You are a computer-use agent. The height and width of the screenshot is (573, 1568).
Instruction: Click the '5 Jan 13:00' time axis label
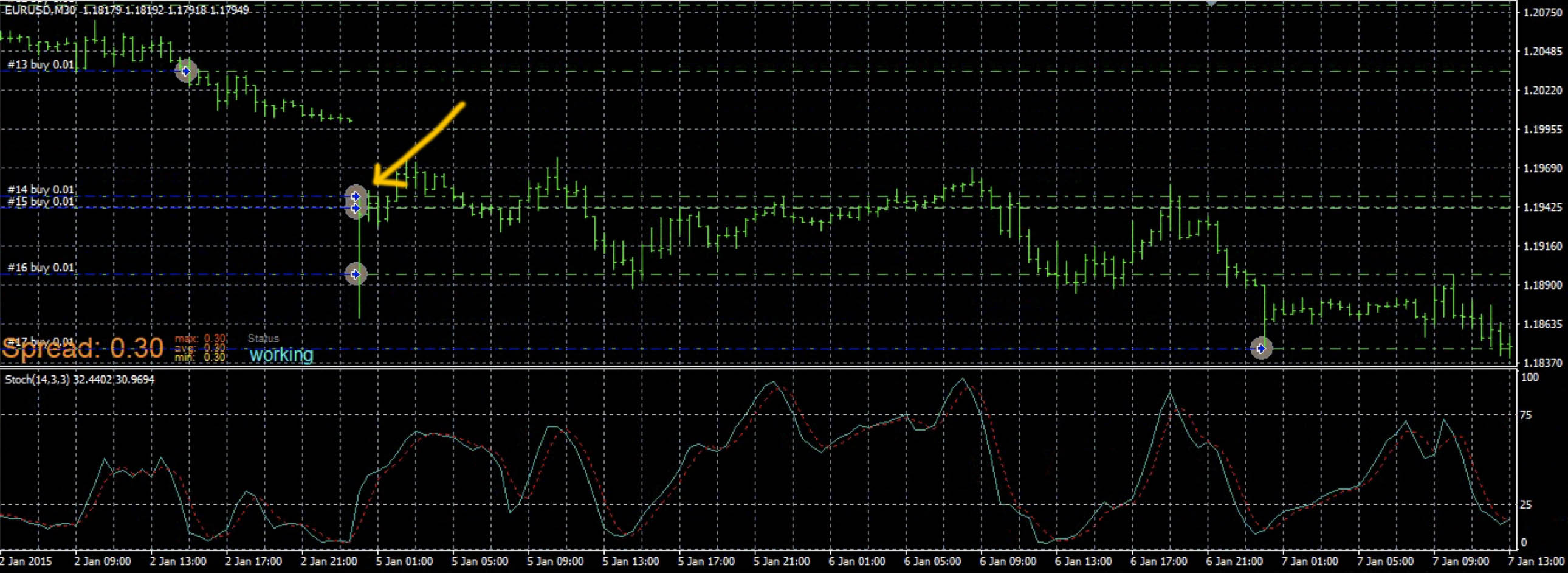631,561
